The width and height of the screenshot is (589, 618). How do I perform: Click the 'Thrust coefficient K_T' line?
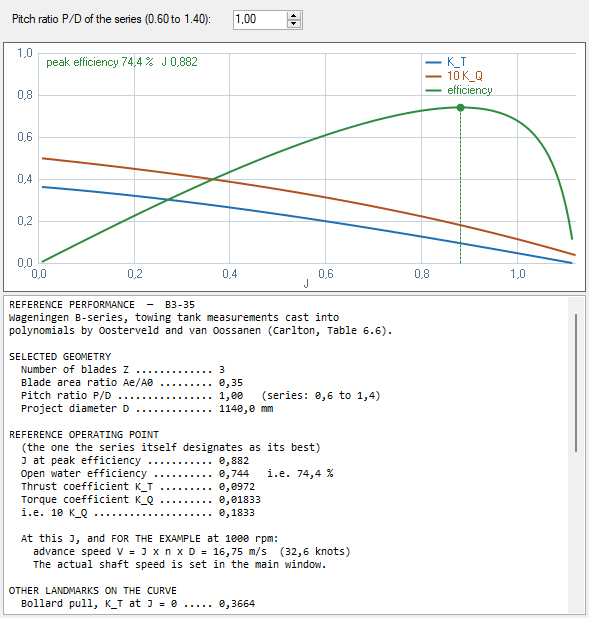[x=138, y=487]
